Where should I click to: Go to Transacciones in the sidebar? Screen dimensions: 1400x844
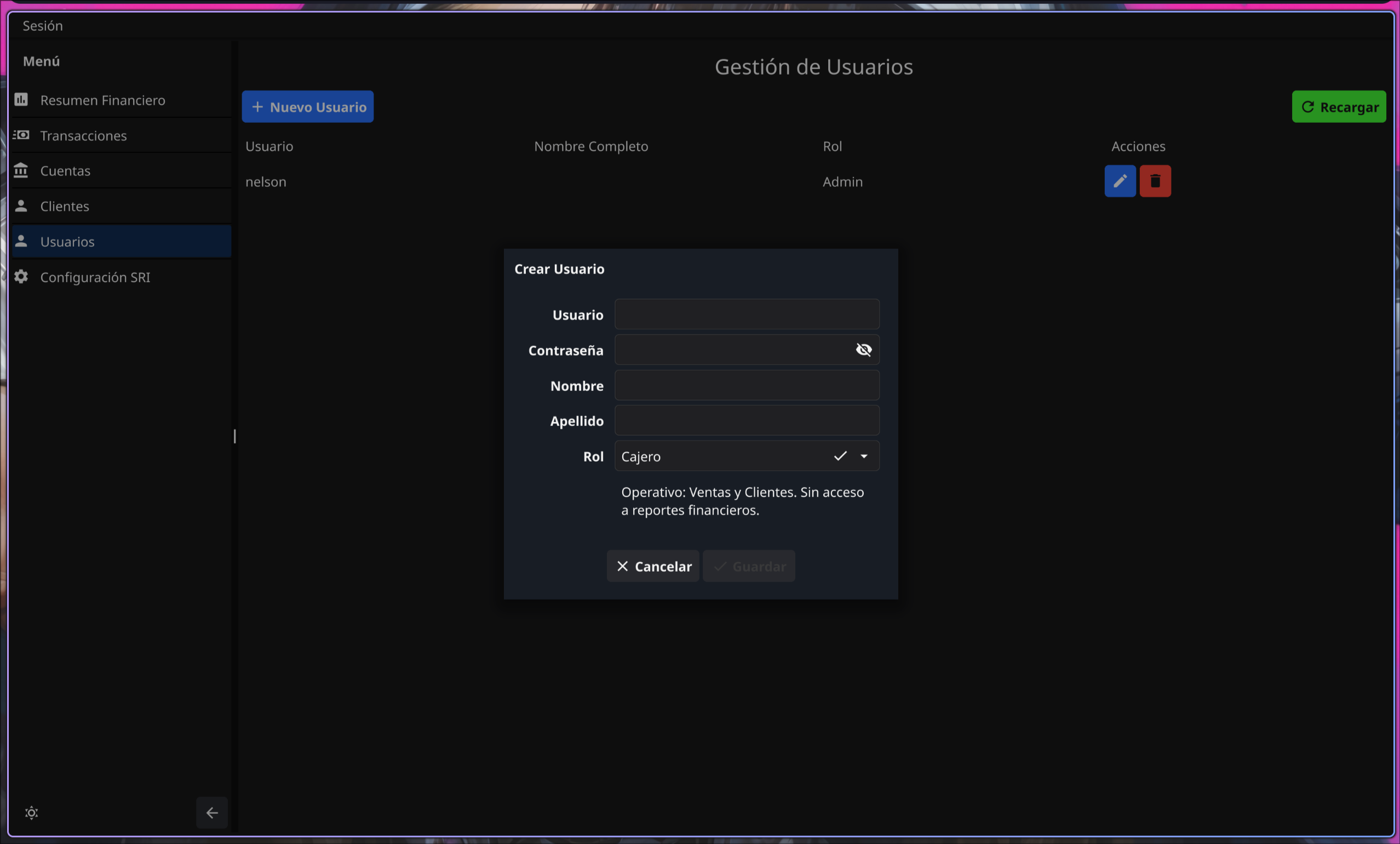point(83,136)
